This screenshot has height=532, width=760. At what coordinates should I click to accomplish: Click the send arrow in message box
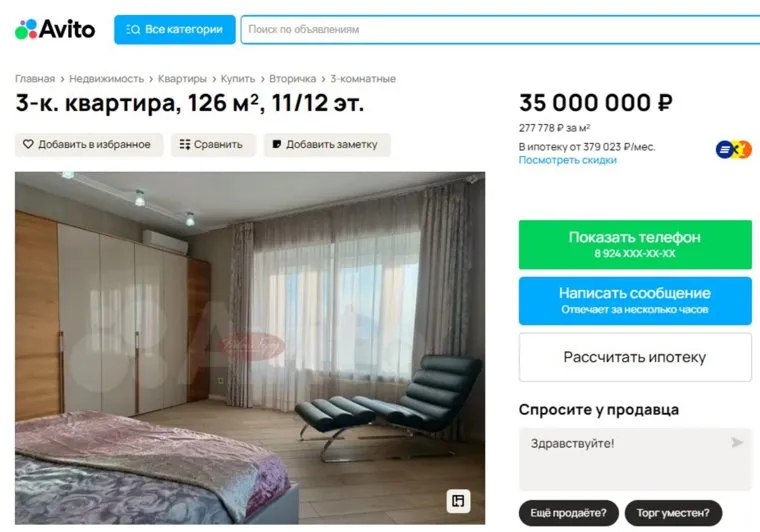(737, 442)
